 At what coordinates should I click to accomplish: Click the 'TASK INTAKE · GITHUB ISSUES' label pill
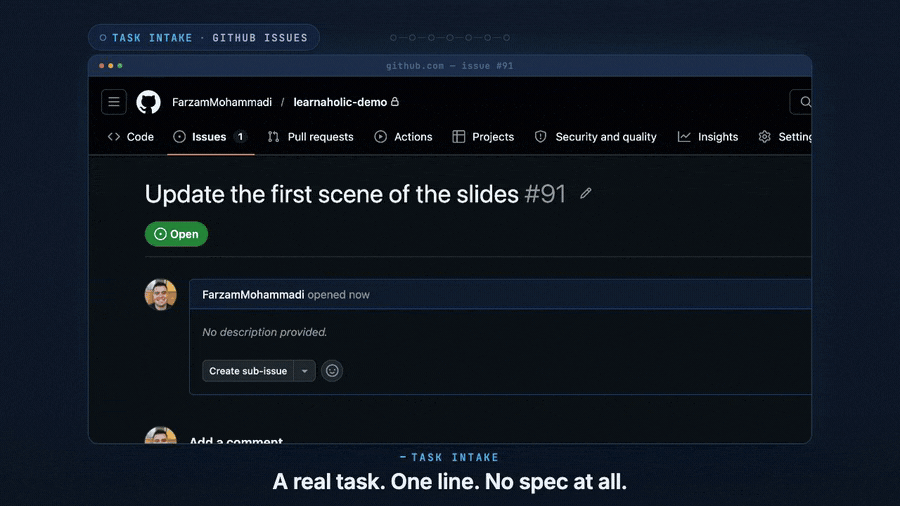204,37
